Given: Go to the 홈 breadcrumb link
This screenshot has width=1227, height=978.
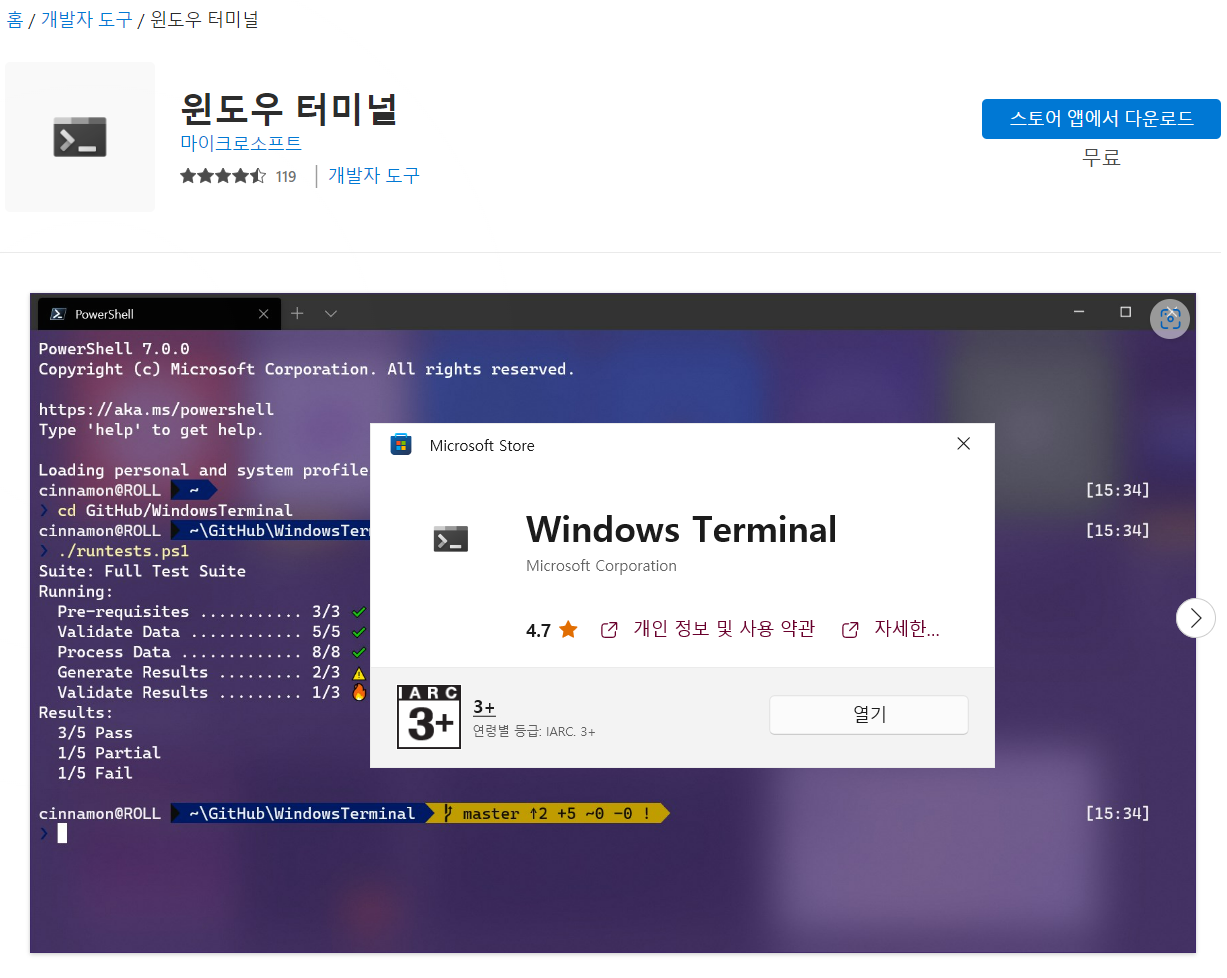Looking at the screenshot, I should point(14,19).
